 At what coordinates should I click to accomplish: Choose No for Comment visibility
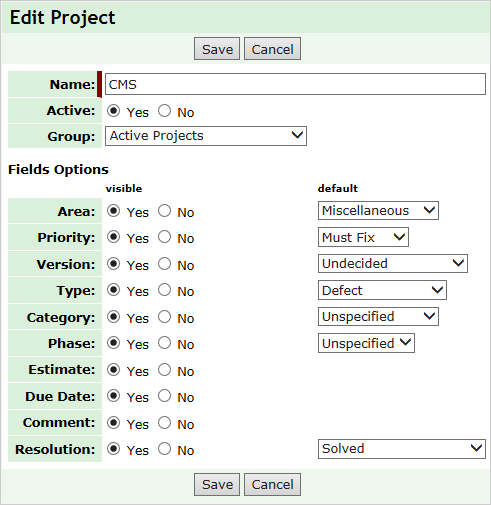[x=164, y=423]
